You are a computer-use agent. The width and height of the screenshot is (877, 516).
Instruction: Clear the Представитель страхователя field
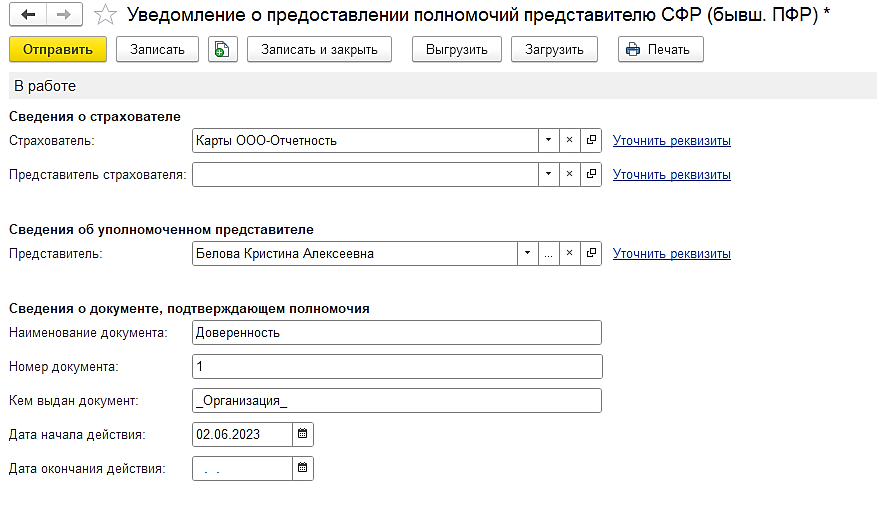point(569,175)
